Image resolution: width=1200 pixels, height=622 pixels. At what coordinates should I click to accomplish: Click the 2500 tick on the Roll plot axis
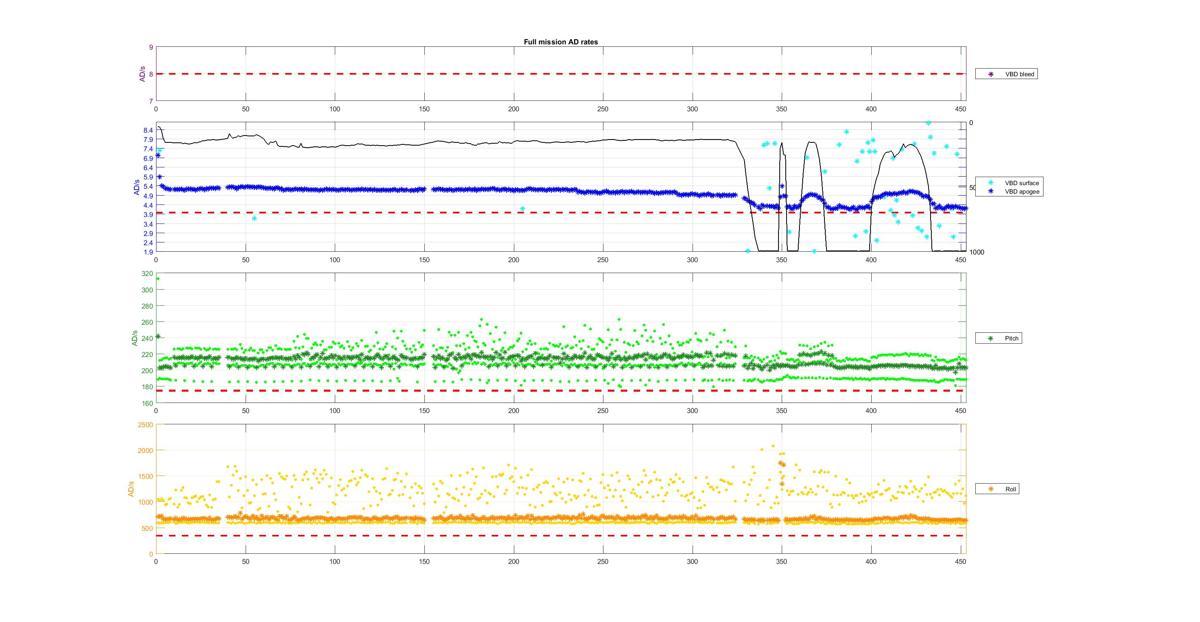146,425
